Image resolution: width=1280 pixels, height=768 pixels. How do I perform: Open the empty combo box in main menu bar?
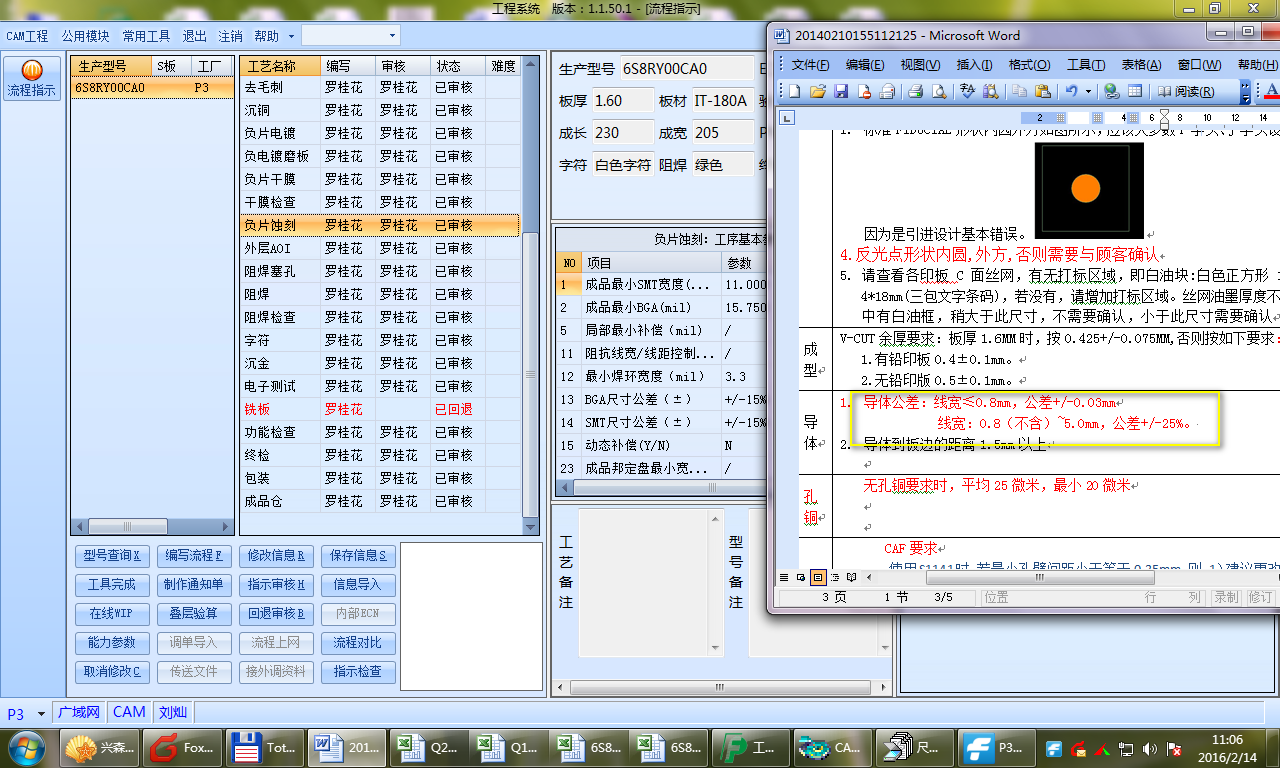pyautogui.click(x=350, y=35)
